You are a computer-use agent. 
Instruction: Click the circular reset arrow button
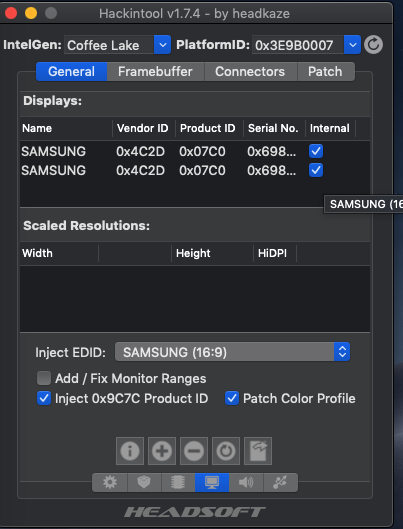click(x=226, y=451)
